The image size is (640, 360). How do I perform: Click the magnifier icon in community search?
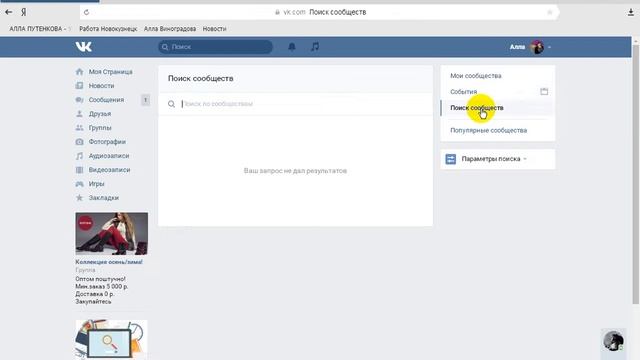[x=171, y=104]
